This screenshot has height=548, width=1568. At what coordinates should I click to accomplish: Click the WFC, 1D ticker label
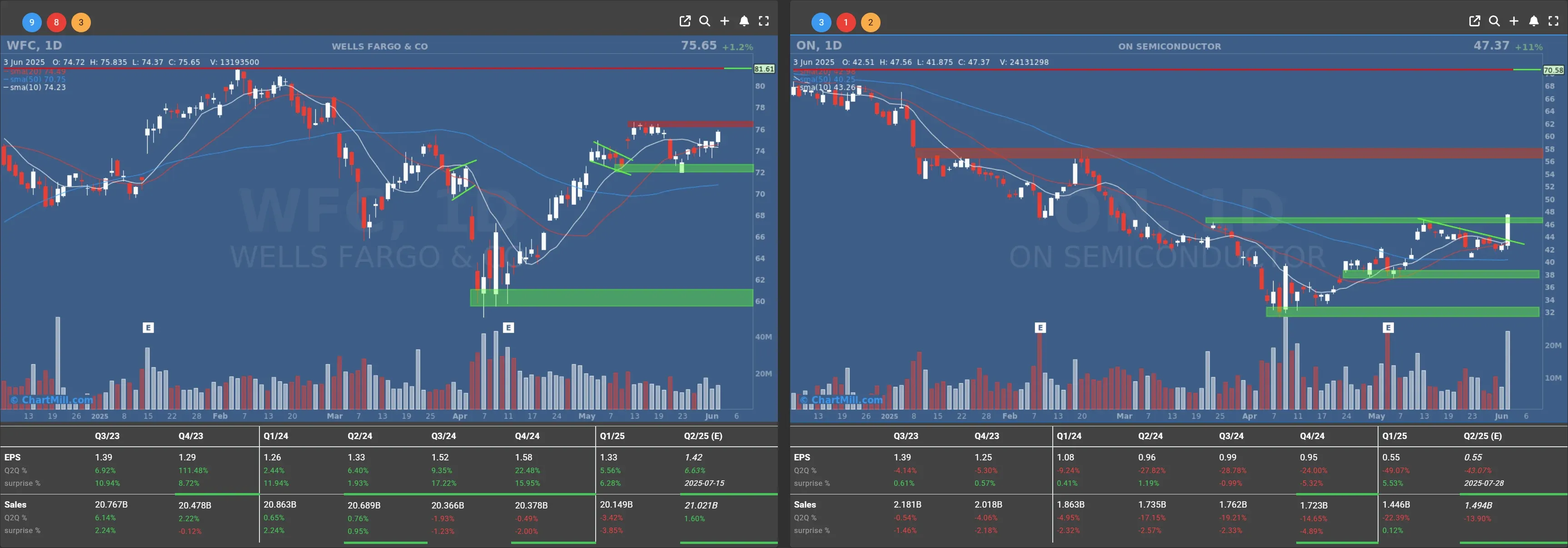34,45
